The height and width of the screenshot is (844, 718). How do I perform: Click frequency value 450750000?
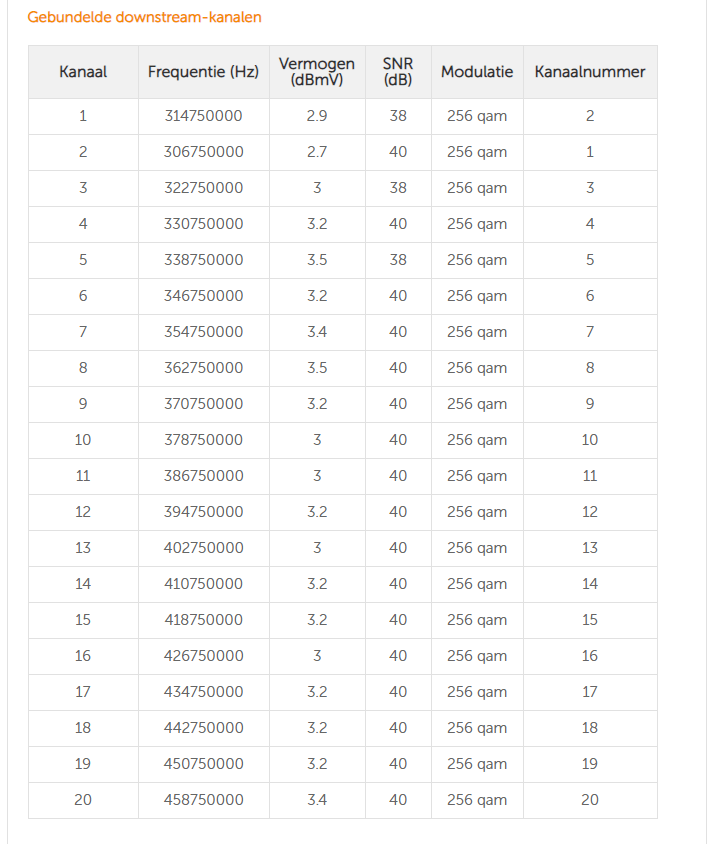(x=203, y=764)
